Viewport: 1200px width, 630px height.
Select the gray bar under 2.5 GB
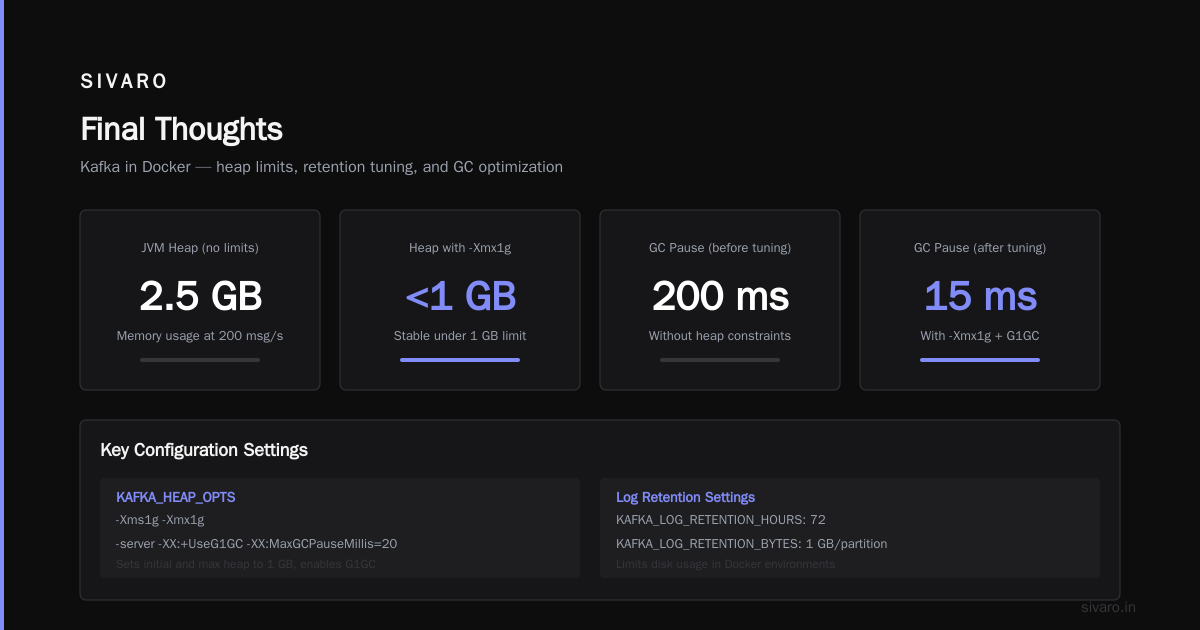(x=200, y=360)
